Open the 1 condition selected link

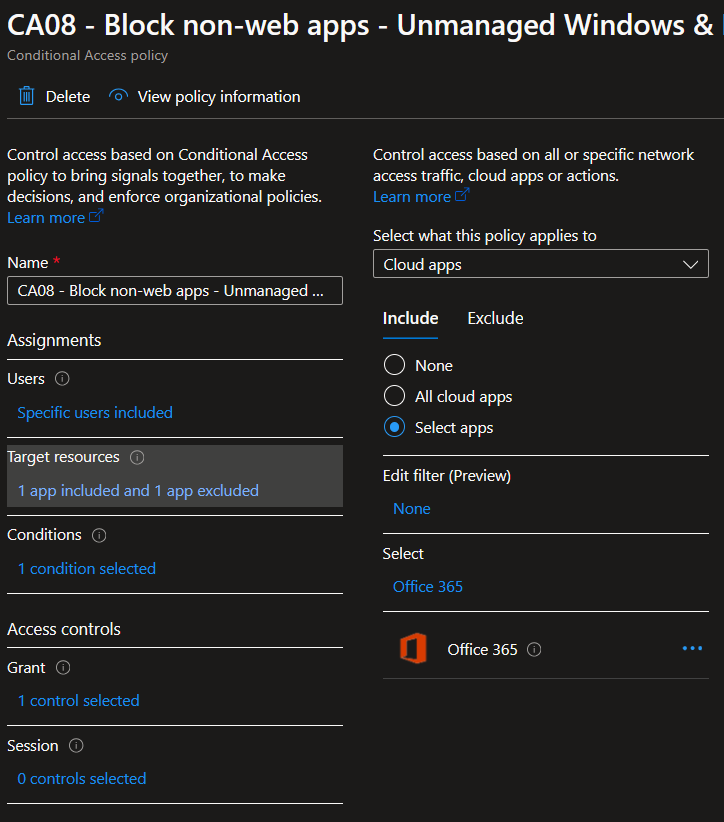pyautogui.click(x=87, y=568)
